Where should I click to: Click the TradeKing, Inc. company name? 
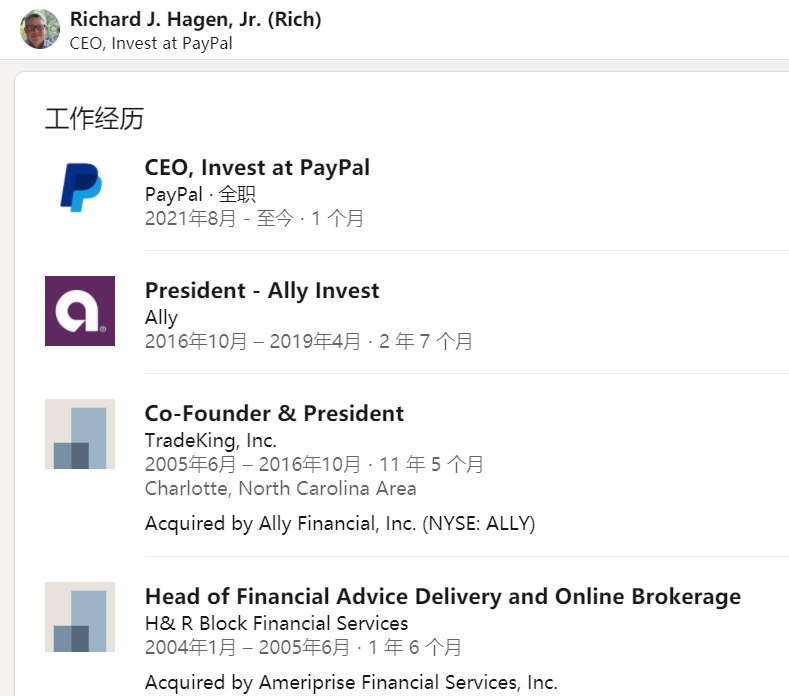point(210,441)
